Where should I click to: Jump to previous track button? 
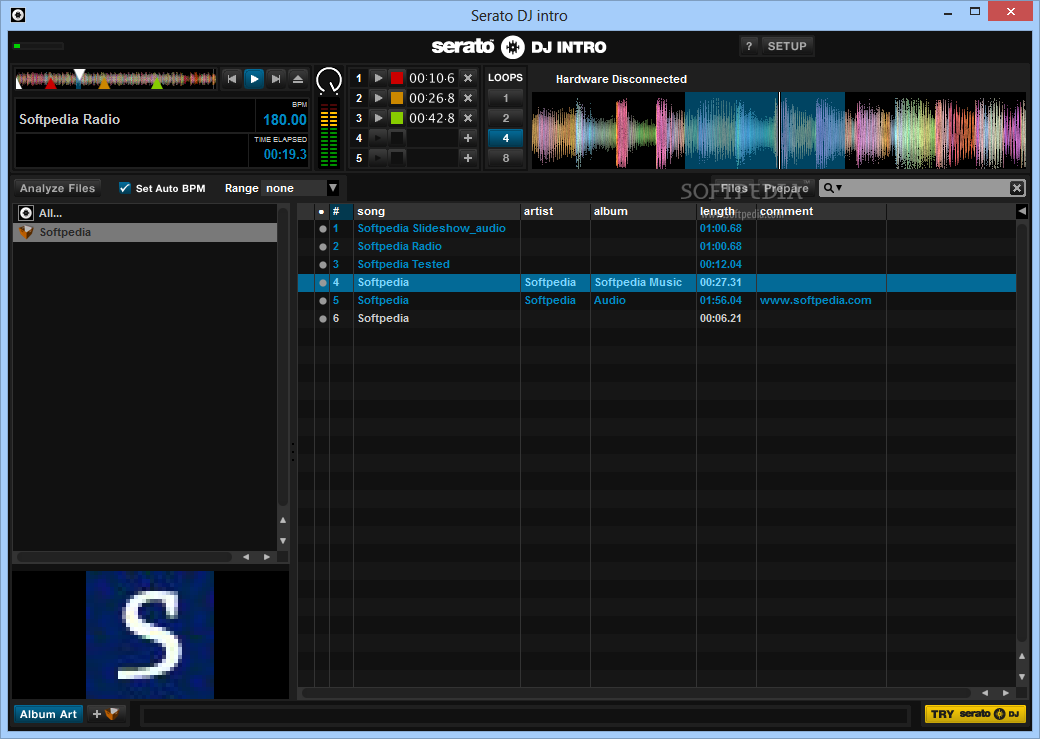[231, 79]
